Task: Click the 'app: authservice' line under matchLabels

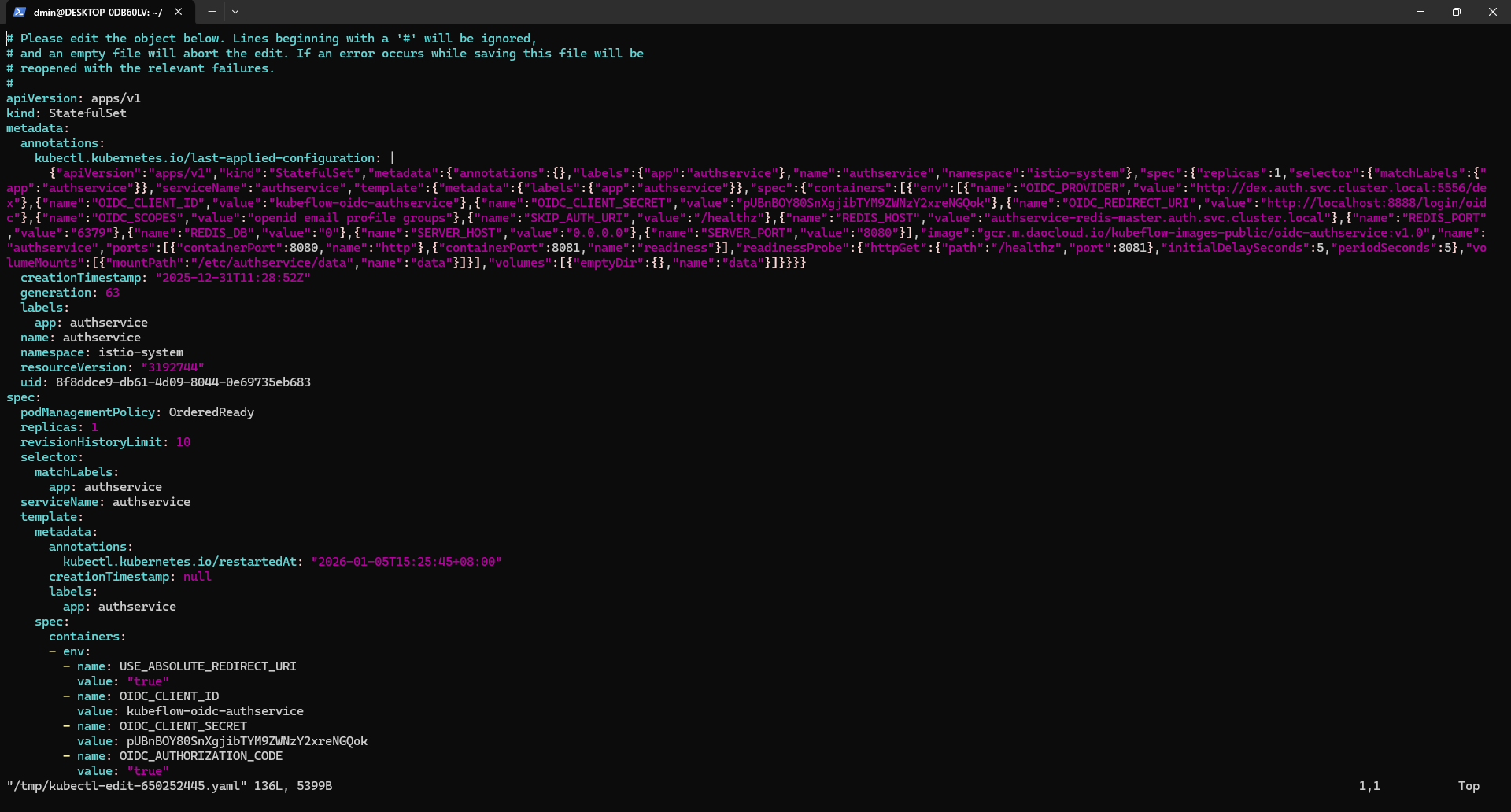Action: click(105, 487)
